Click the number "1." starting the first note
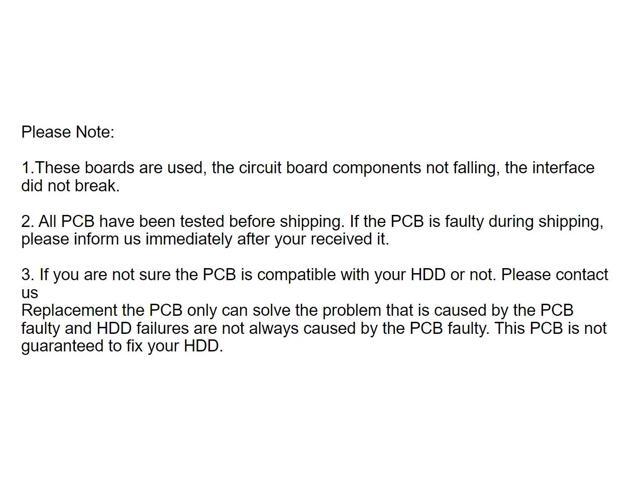 [x=27, y=168]
